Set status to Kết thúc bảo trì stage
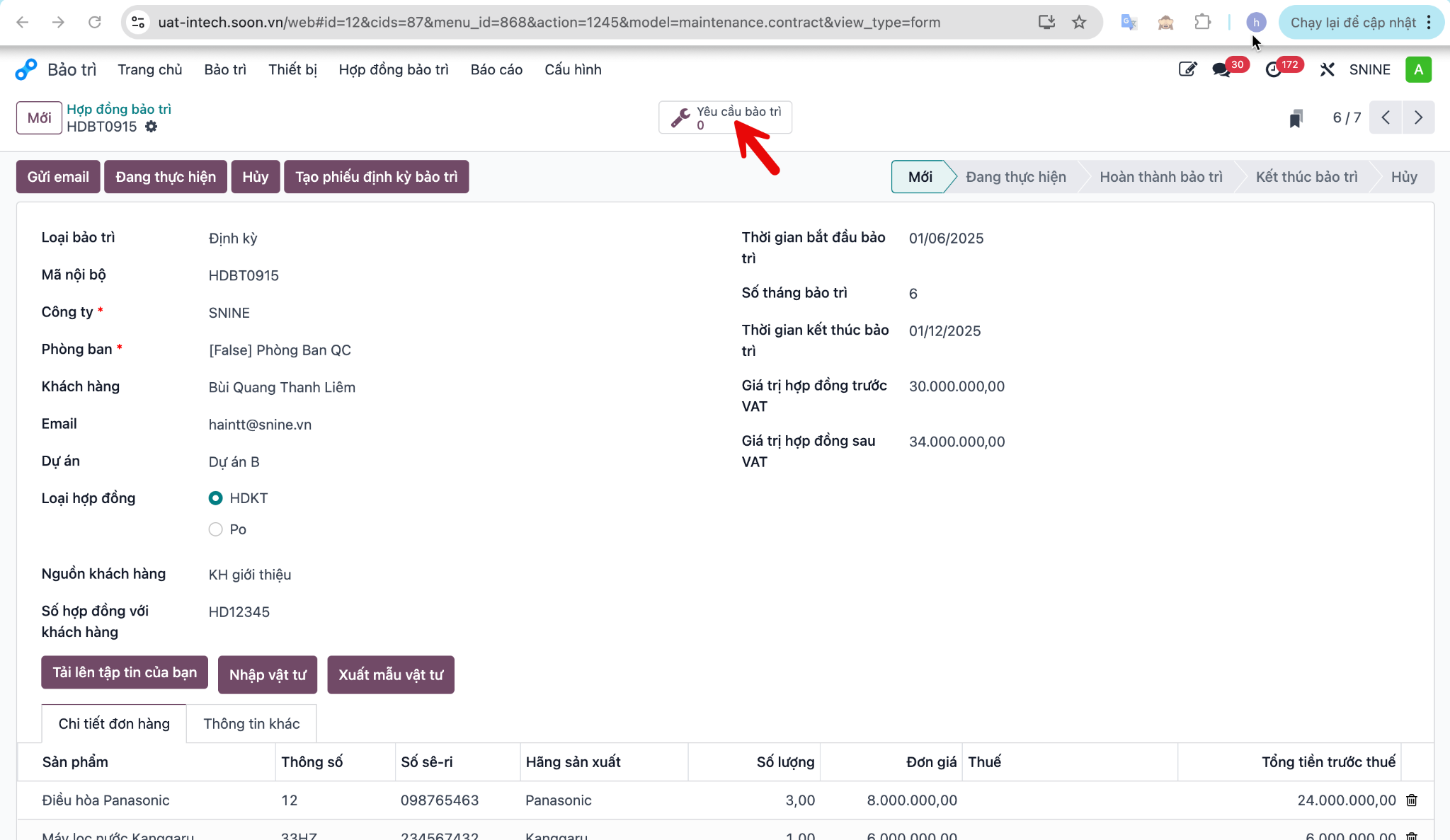 [1306, 177]
